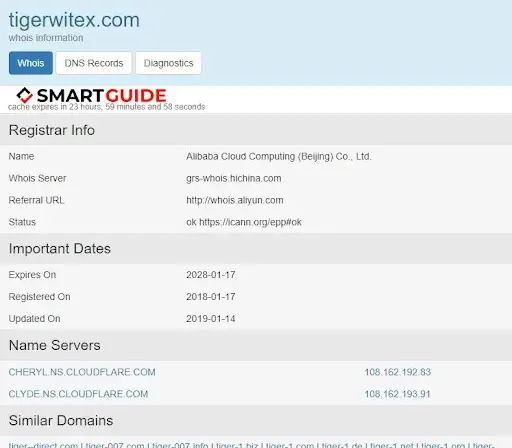Open the CLYDE.NS.CLOUDFLARE.COM name server link

click(x=78, y=394)
